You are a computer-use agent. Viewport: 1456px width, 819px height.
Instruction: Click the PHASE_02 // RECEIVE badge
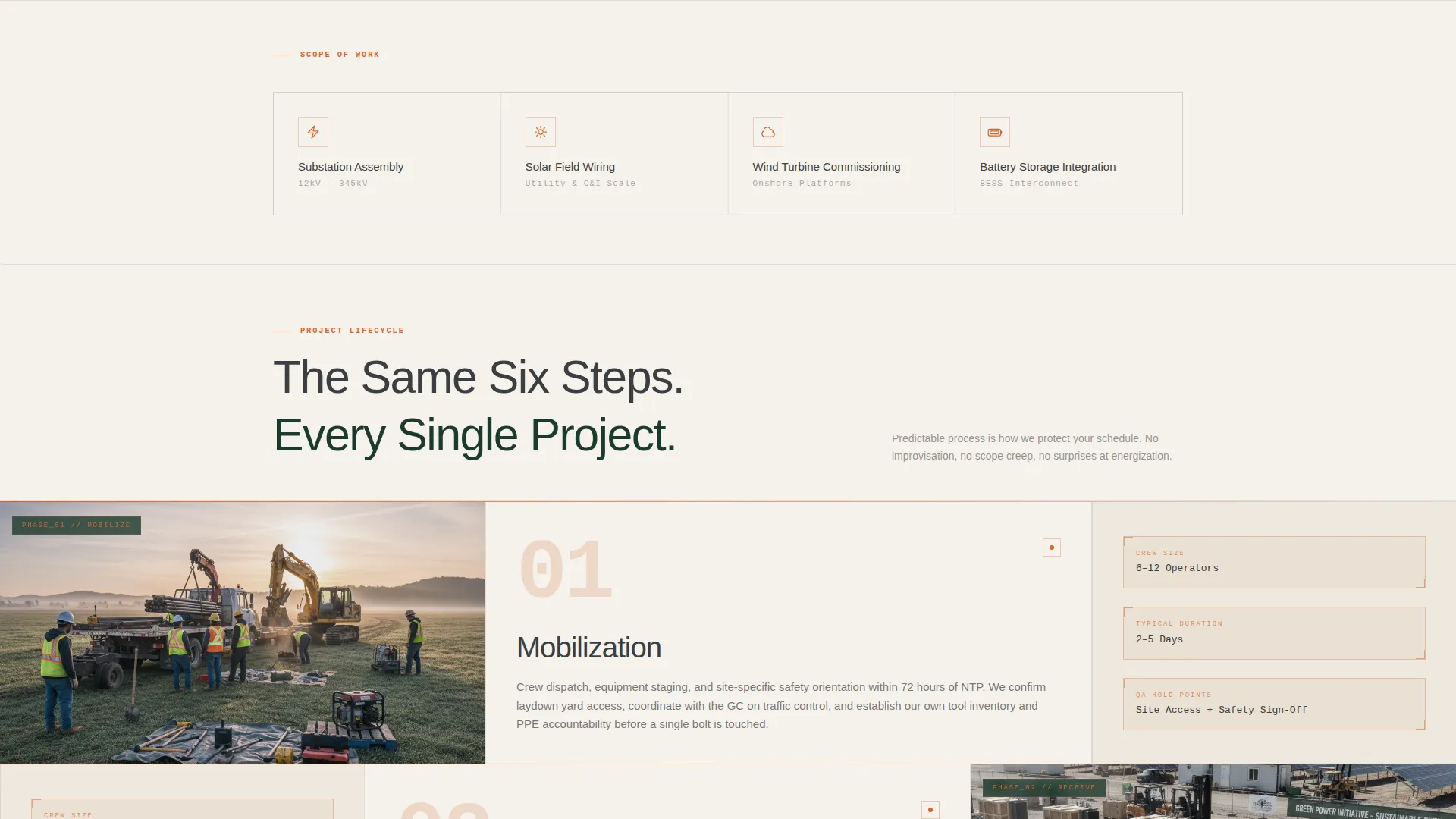pos(1044,787)
